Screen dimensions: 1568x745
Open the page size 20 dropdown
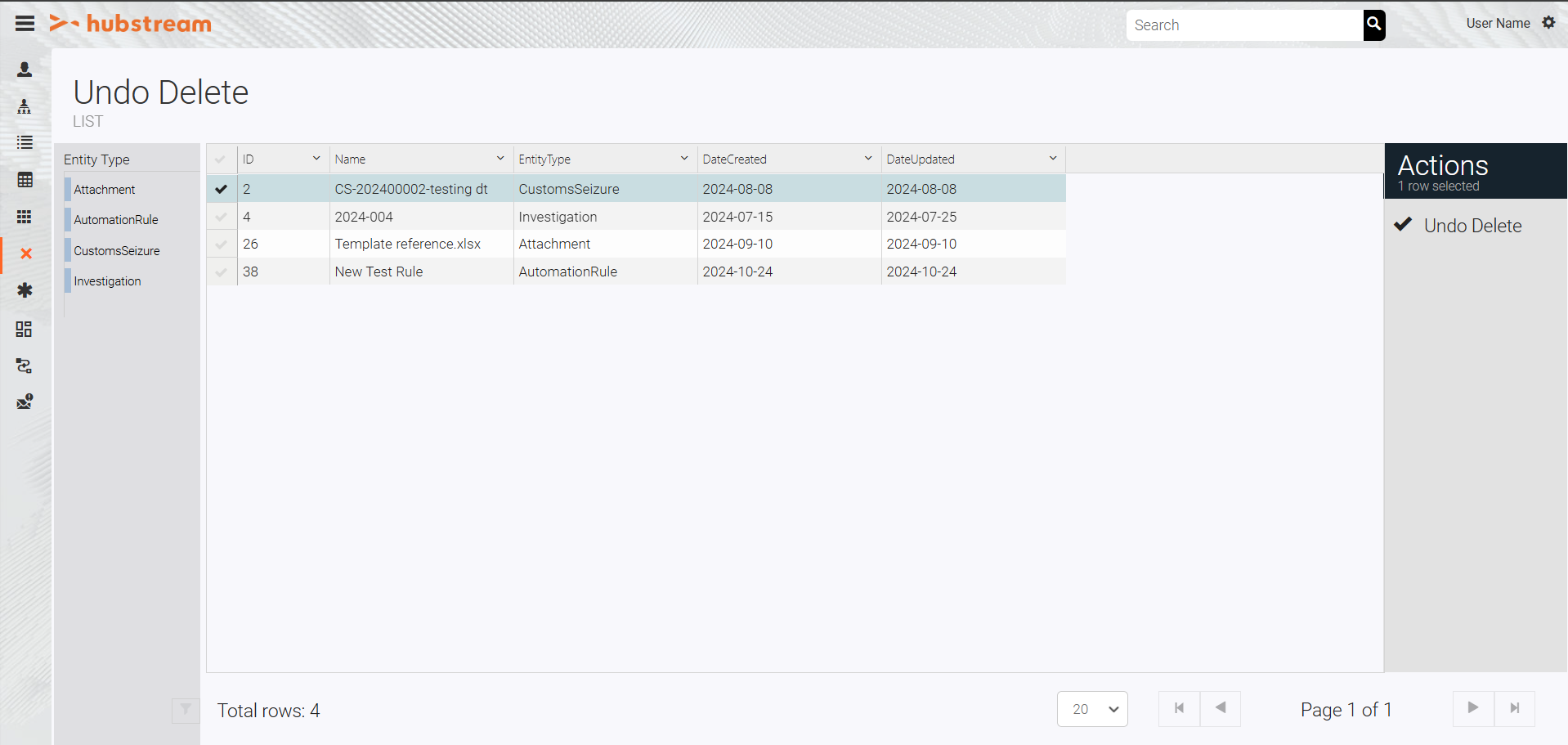[1092, 709]
